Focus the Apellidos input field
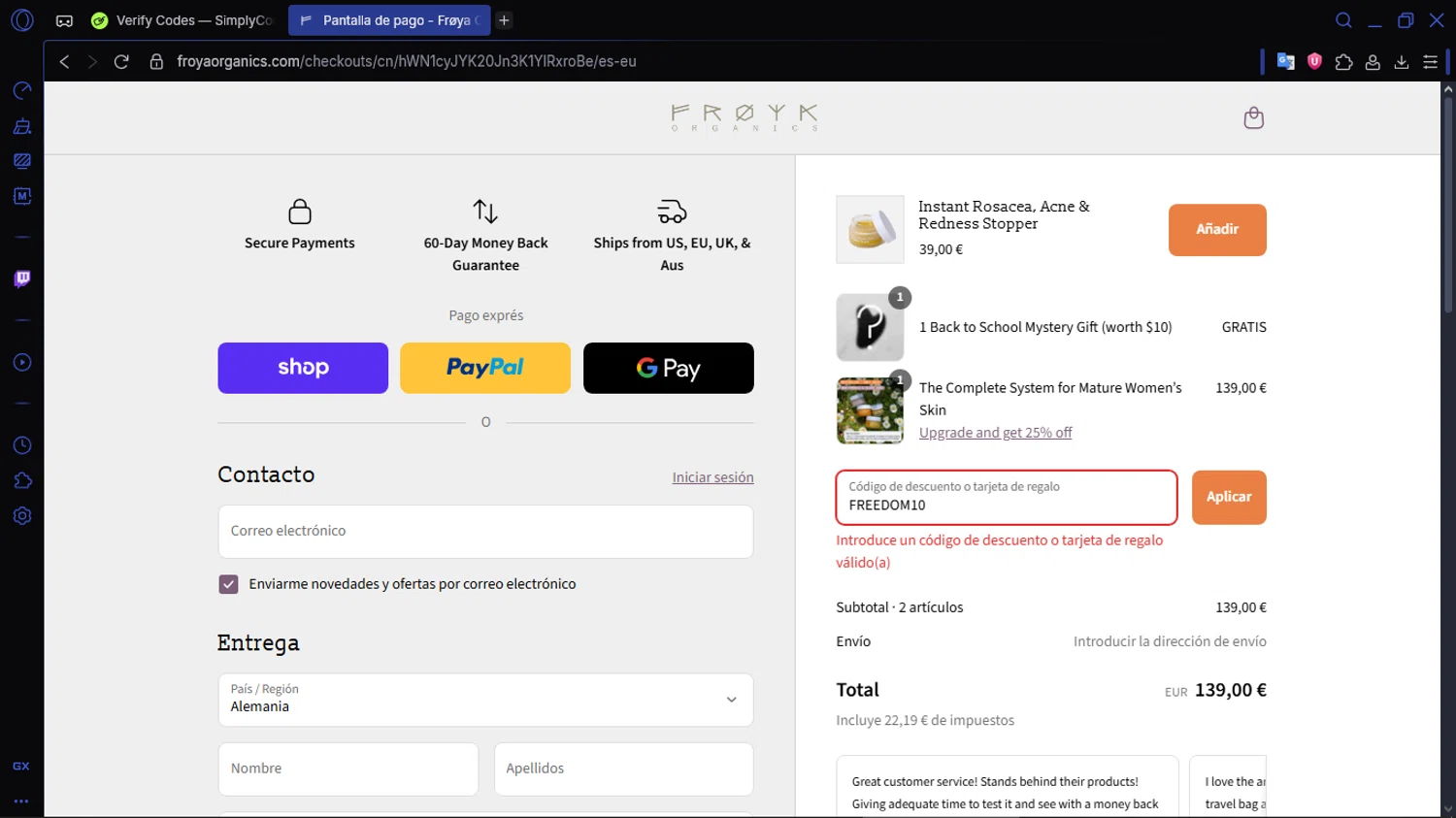Screen dimensions: 1456x818 pyautogui.click(x=624, y=769)
